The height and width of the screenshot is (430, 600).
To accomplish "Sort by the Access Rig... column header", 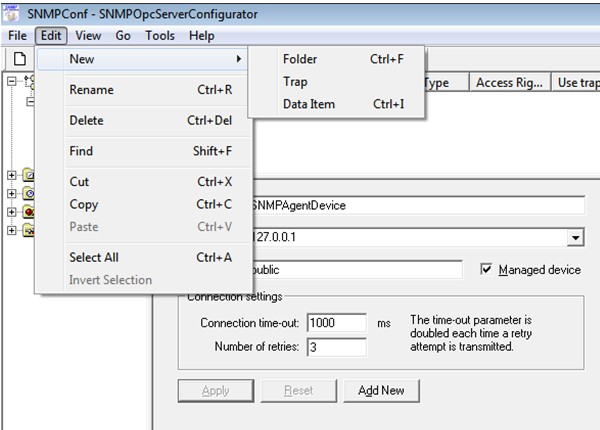I will [510, 82].
